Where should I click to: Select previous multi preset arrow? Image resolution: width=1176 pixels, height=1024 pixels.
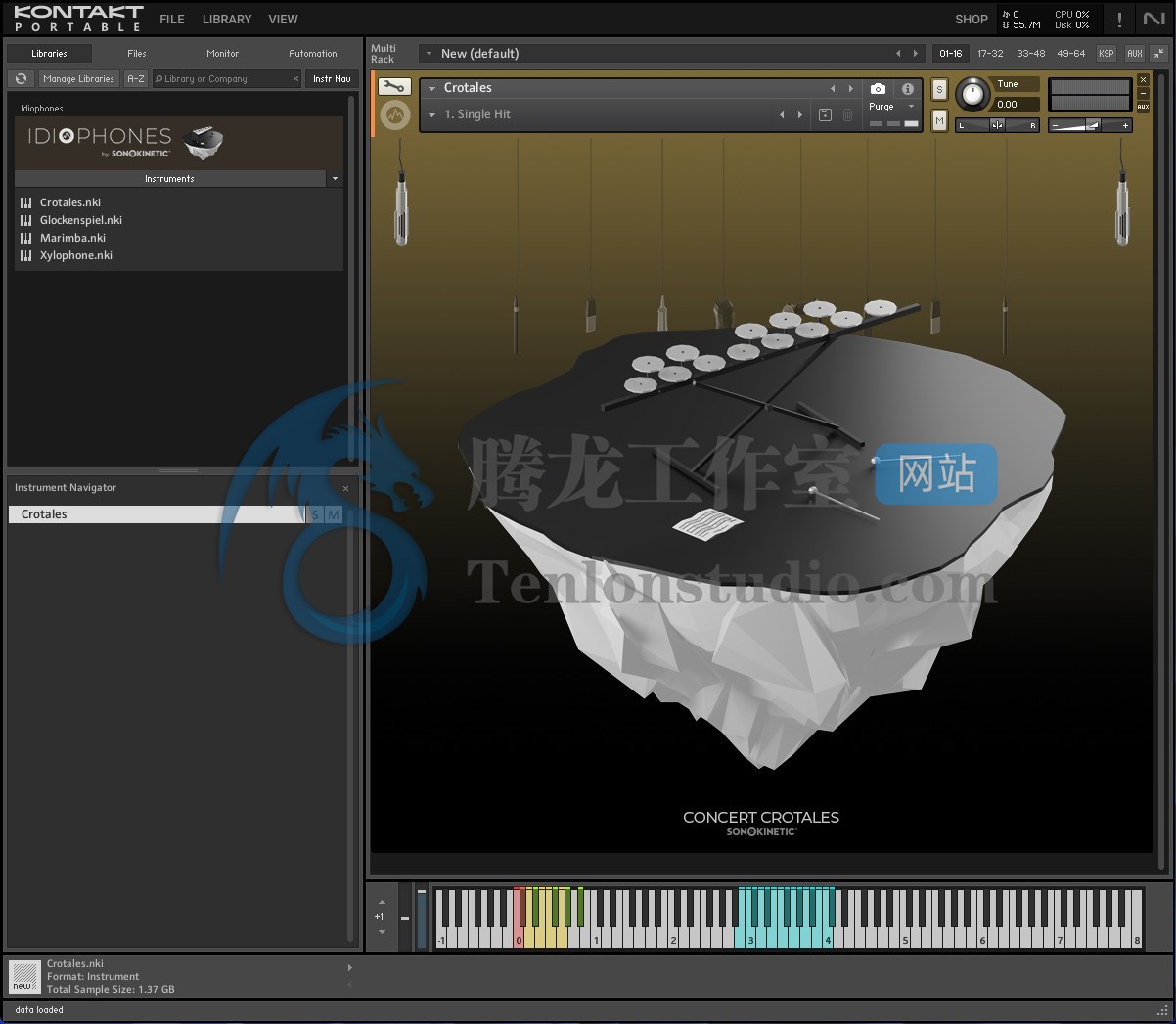coord(898,54)
